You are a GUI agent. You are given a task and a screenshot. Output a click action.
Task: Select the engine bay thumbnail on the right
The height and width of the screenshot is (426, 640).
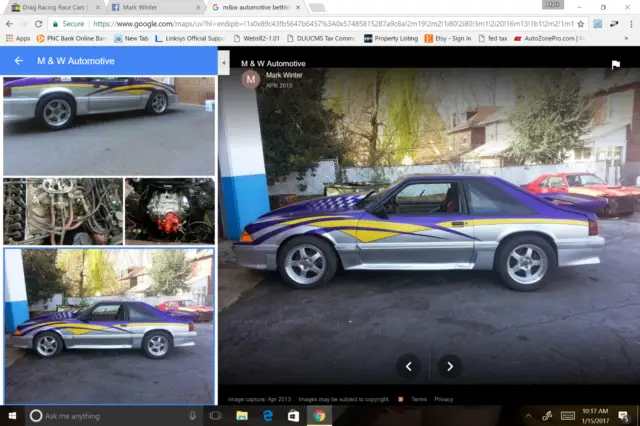pos(169,211)
